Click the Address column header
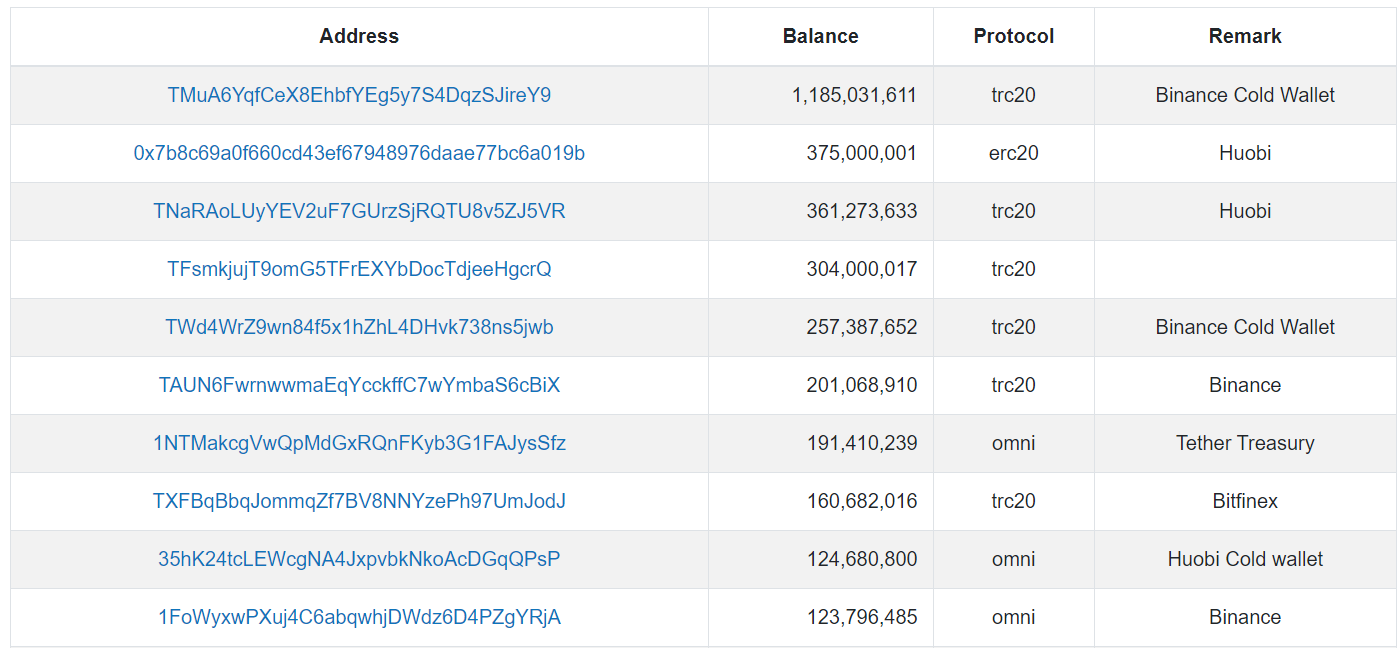 359,36
